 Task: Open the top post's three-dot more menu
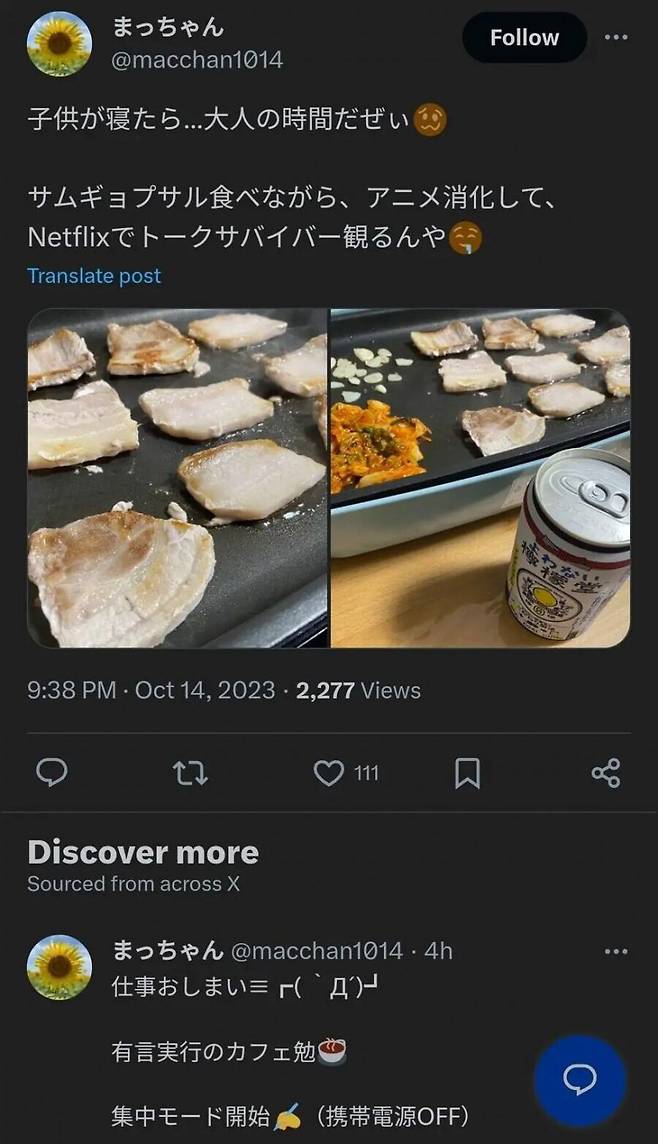pyautogui.click(x=617, y=38)
